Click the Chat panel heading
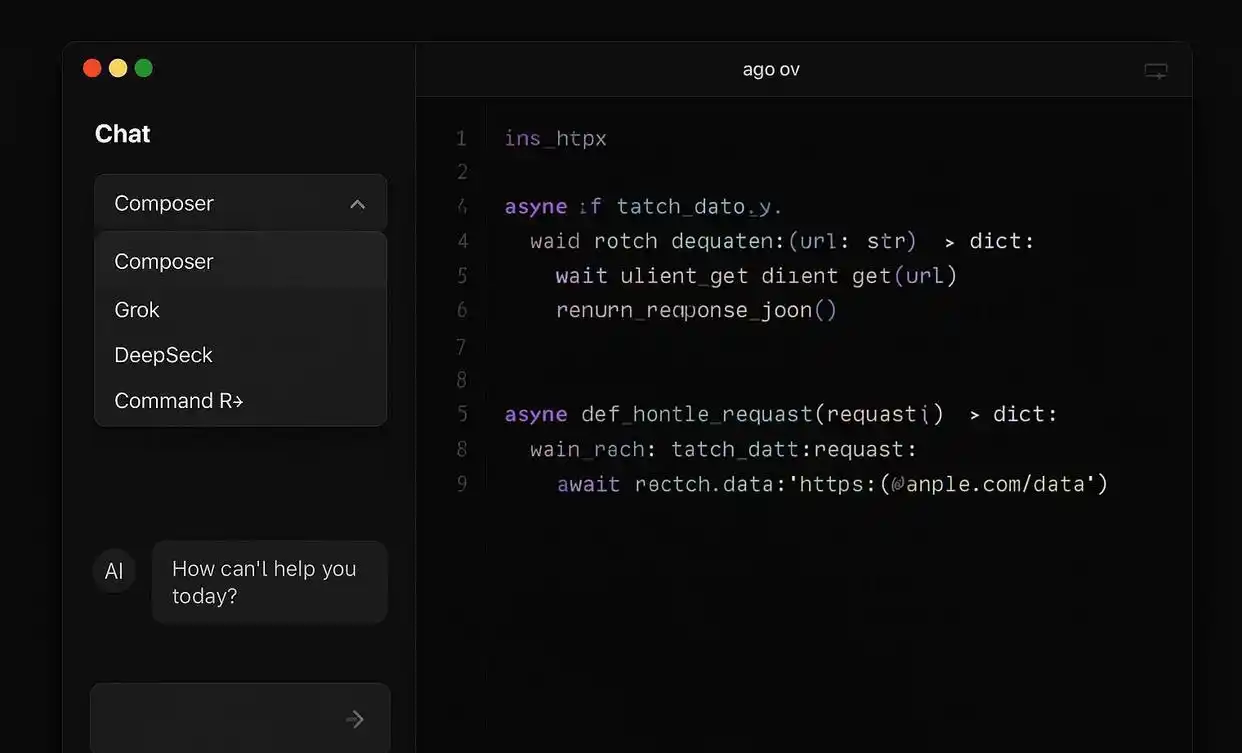 [x=123, y=134]
